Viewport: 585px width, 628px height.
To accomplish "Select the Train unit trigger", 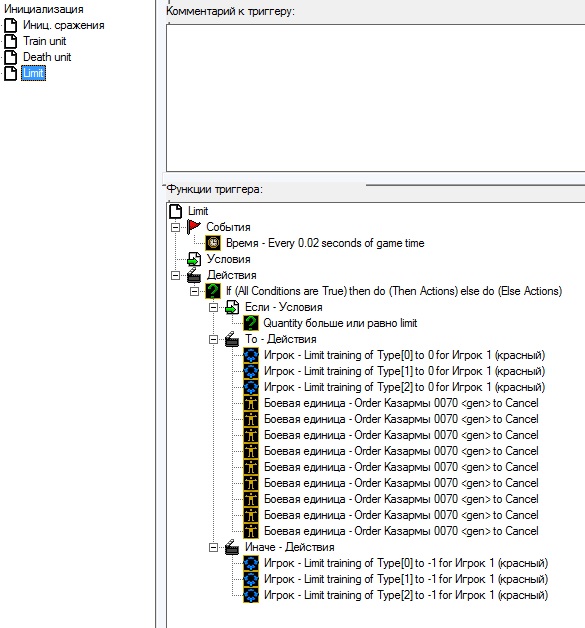I will (44, 41).
